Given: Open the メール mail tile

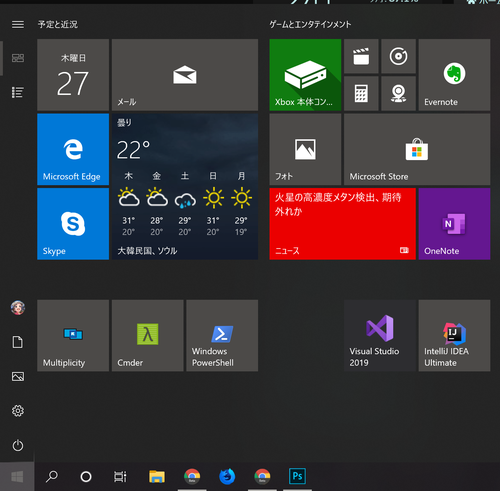Looking at the screenshot, I should pyautogui.click(x=185, y=75).
